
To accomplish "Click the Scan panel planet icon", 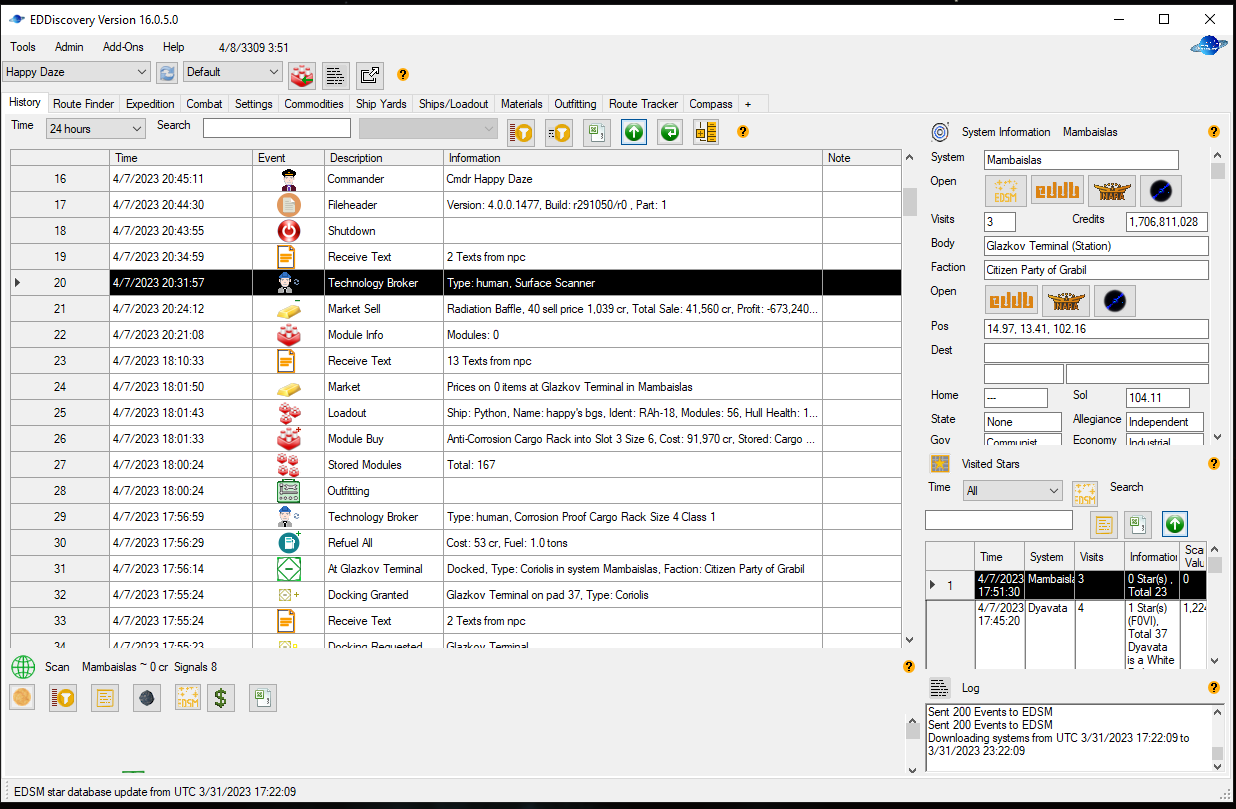I will click(x=22, y=697).
